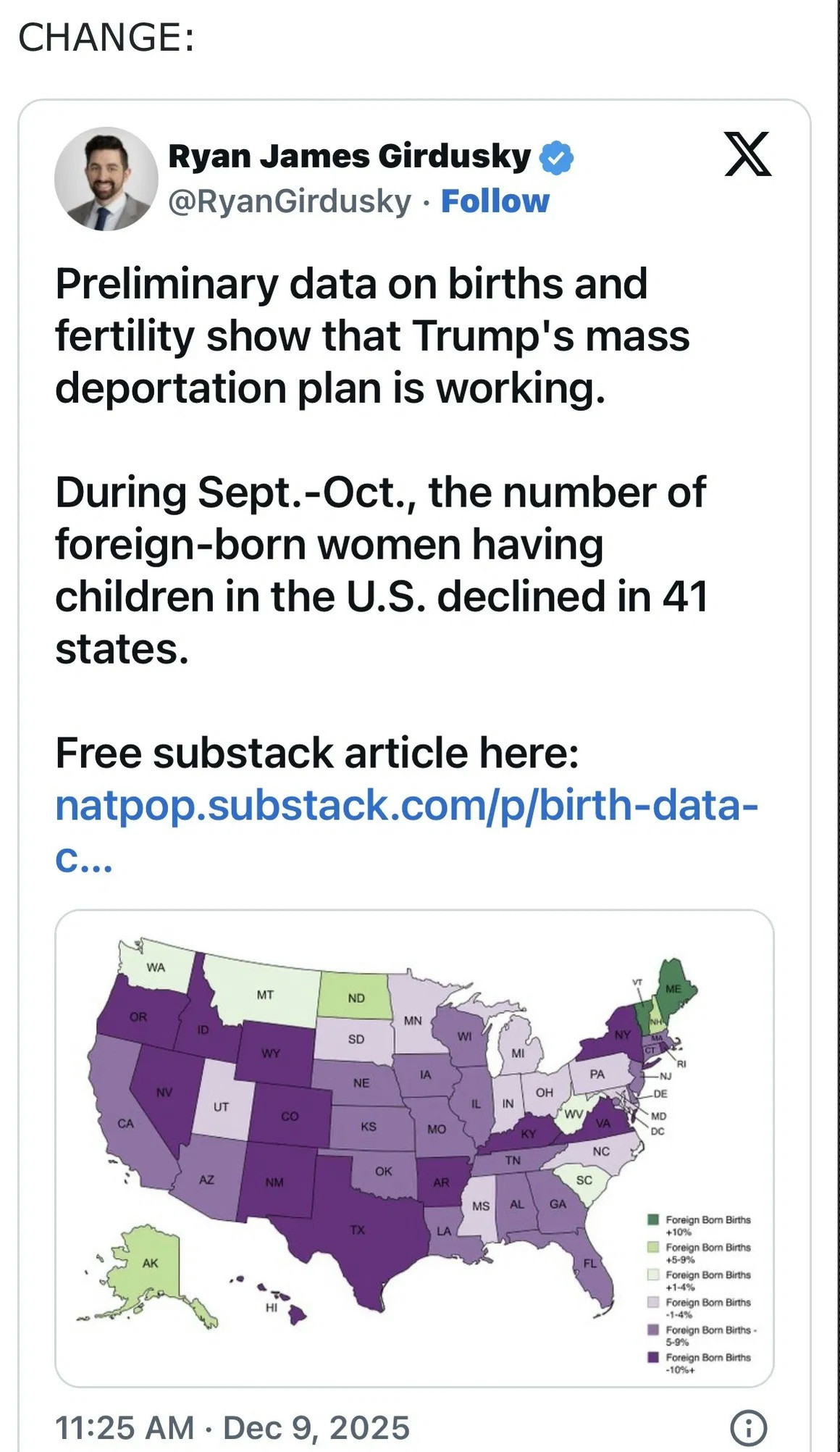
Task: Open the natpop.substack.com article link
Action: [x=406, y=806]
